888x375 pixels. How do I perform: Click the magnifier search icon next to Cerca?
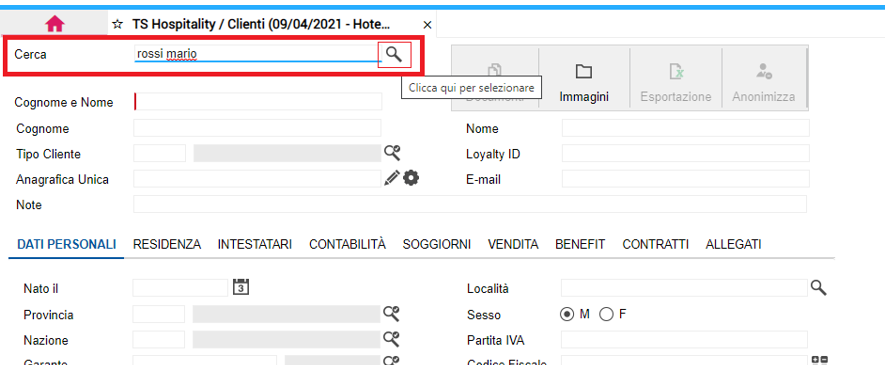pos(394,54)
